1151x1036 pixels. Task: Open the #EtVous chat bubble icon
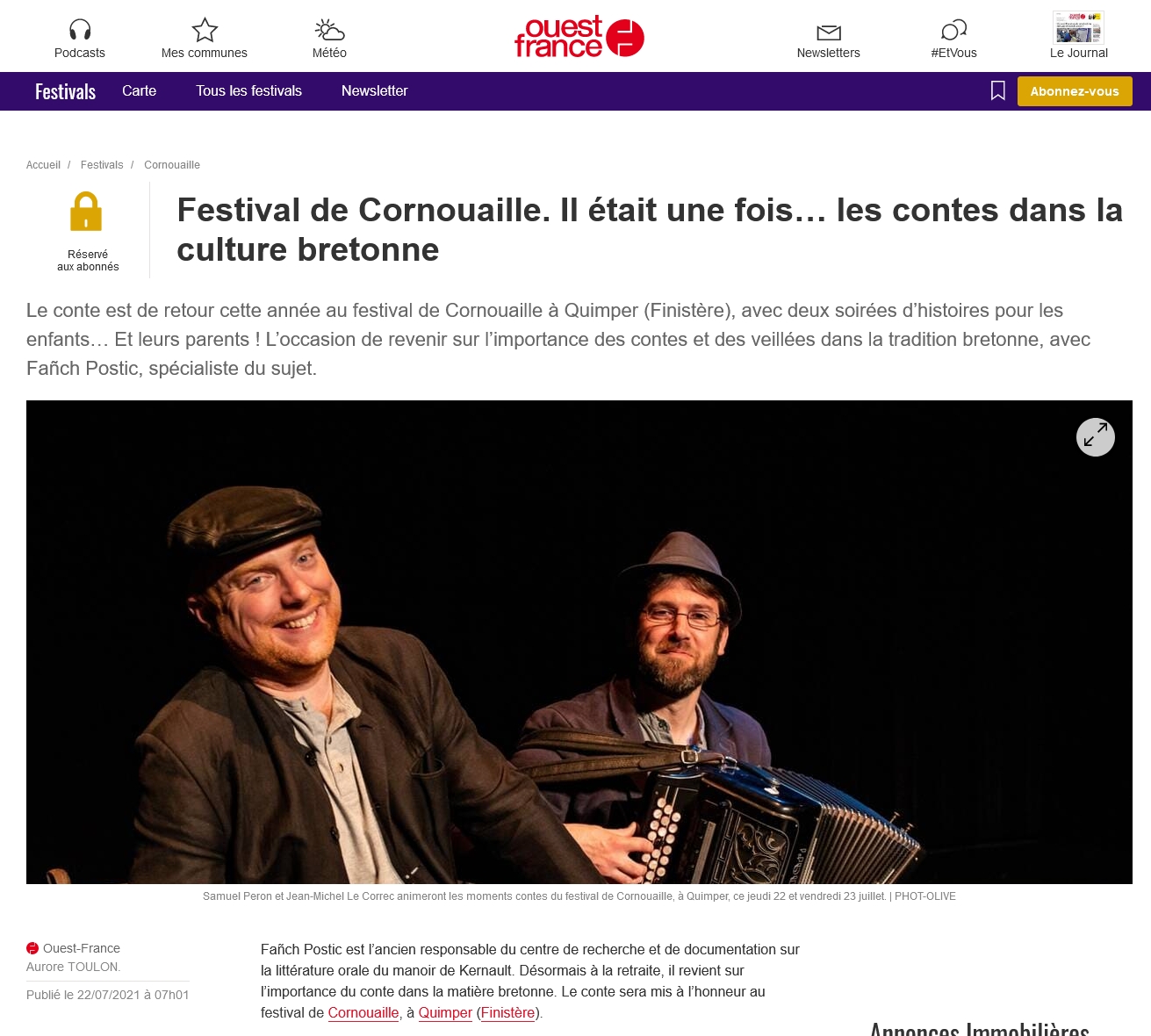pos(953,31)
